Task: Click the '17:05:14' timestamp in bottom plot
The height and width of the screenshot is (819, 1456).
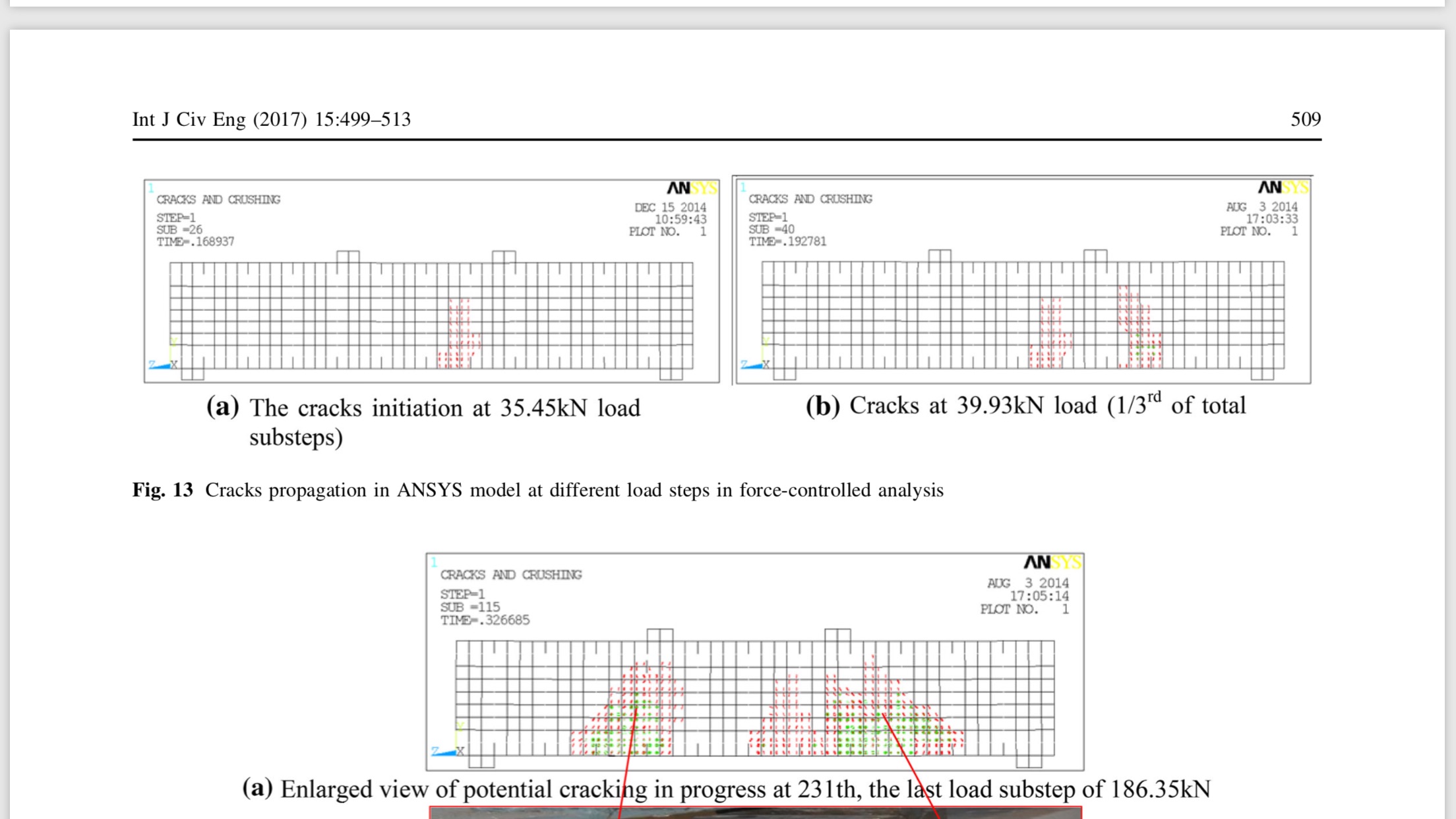Action: point(1039,596)
